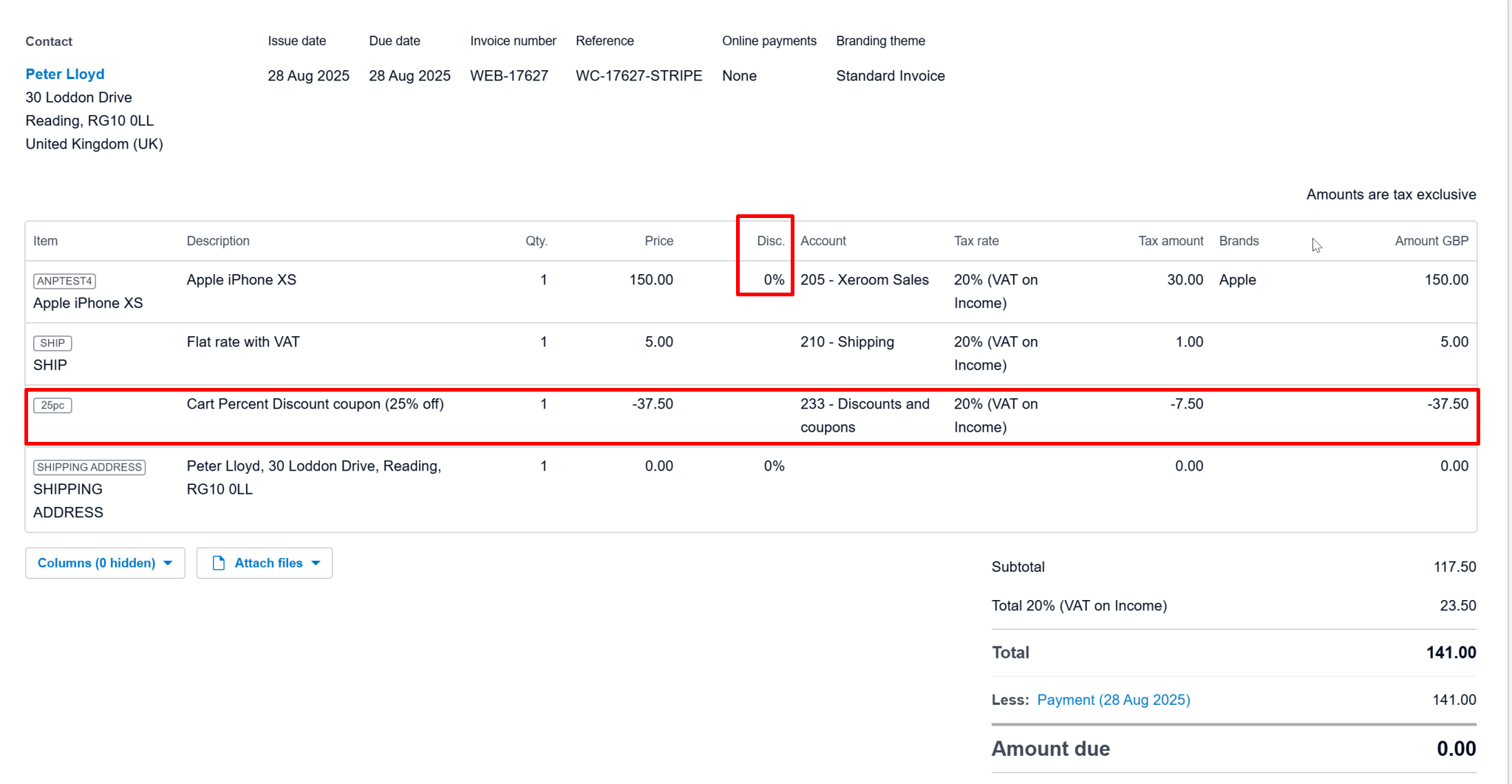Open the Attach files dropdown

pyautogui.click(x=265, y=563)
